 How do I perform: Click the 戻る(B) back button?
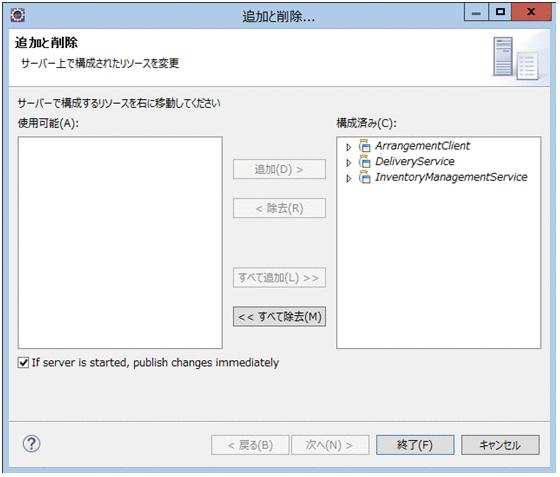tap(250, 445)
